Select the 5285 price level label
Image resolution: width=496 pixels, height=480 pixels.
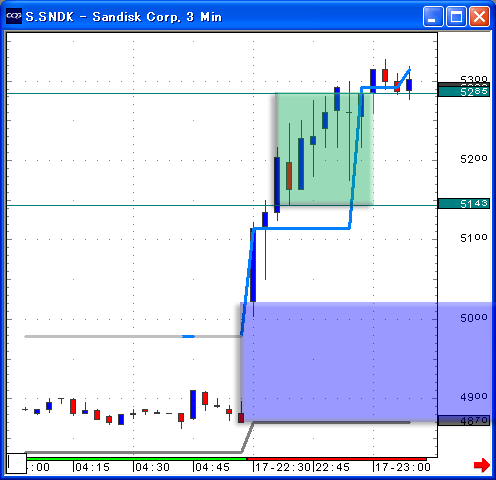tap(464, 92)
